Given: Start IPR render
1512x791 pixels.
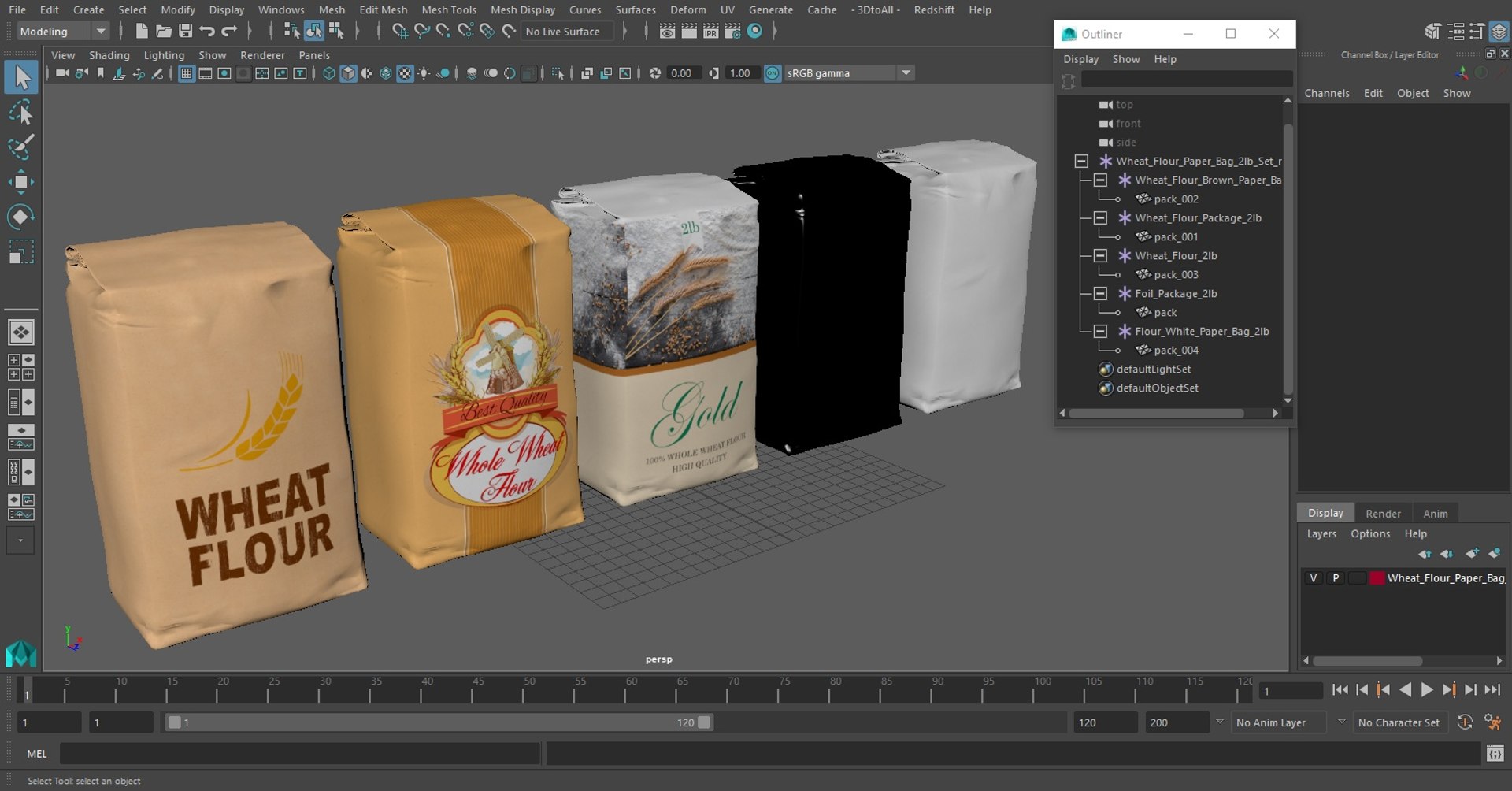Looking at the screenshot, I should [x=710, y=31].
